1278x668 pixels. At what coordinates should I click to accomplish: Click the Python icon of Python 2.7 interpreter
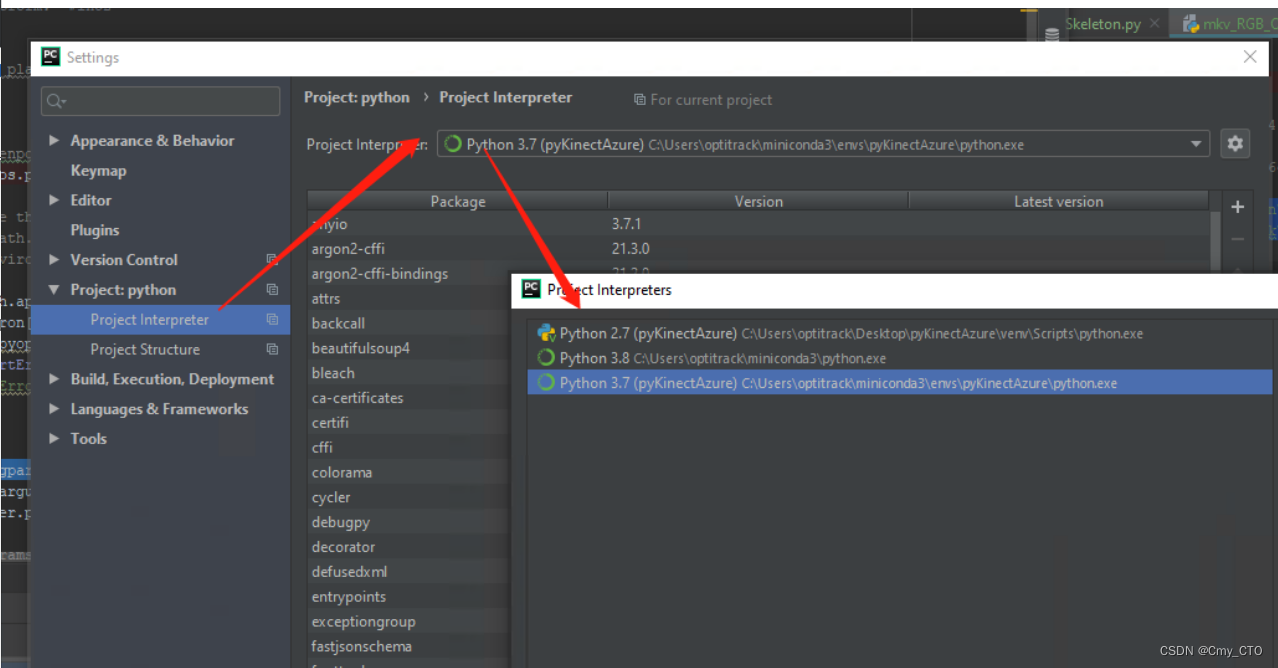coord(546,333)
